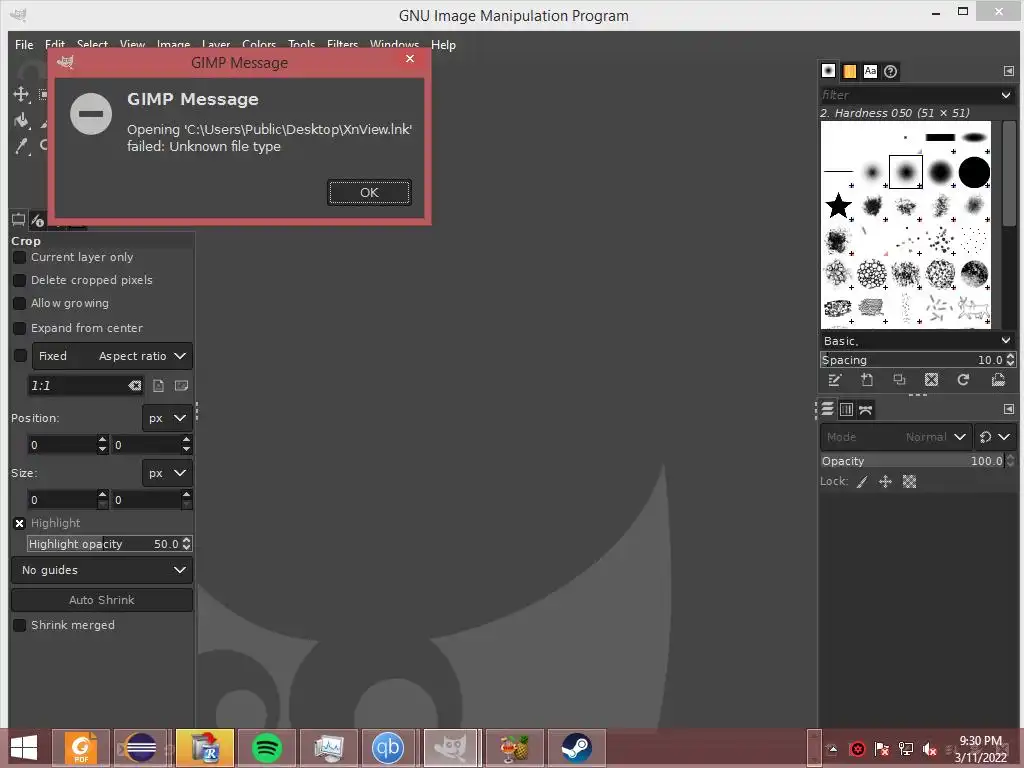
Task: Click Delete this brush icon
Action: [x=931, y=380]
